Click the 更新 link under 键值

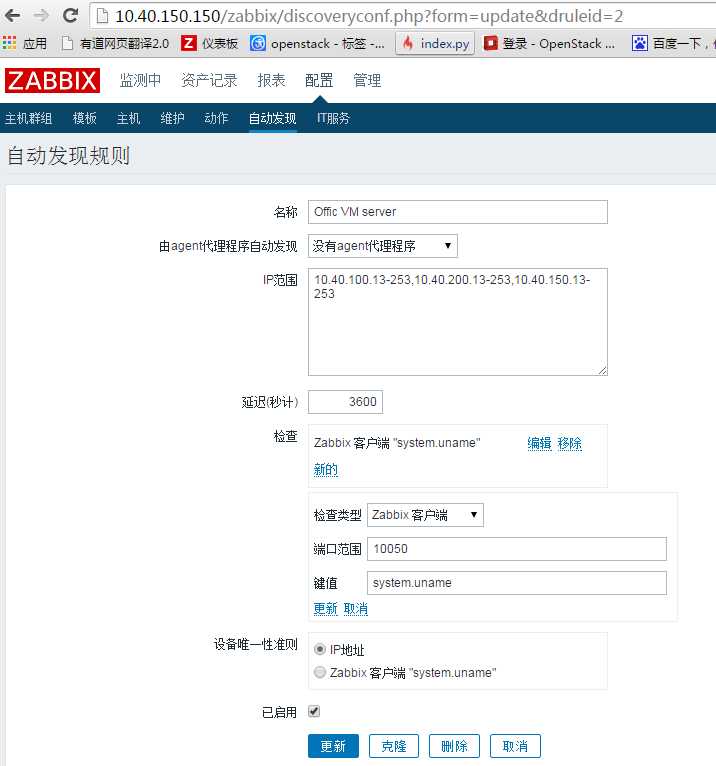coord(325,609)
